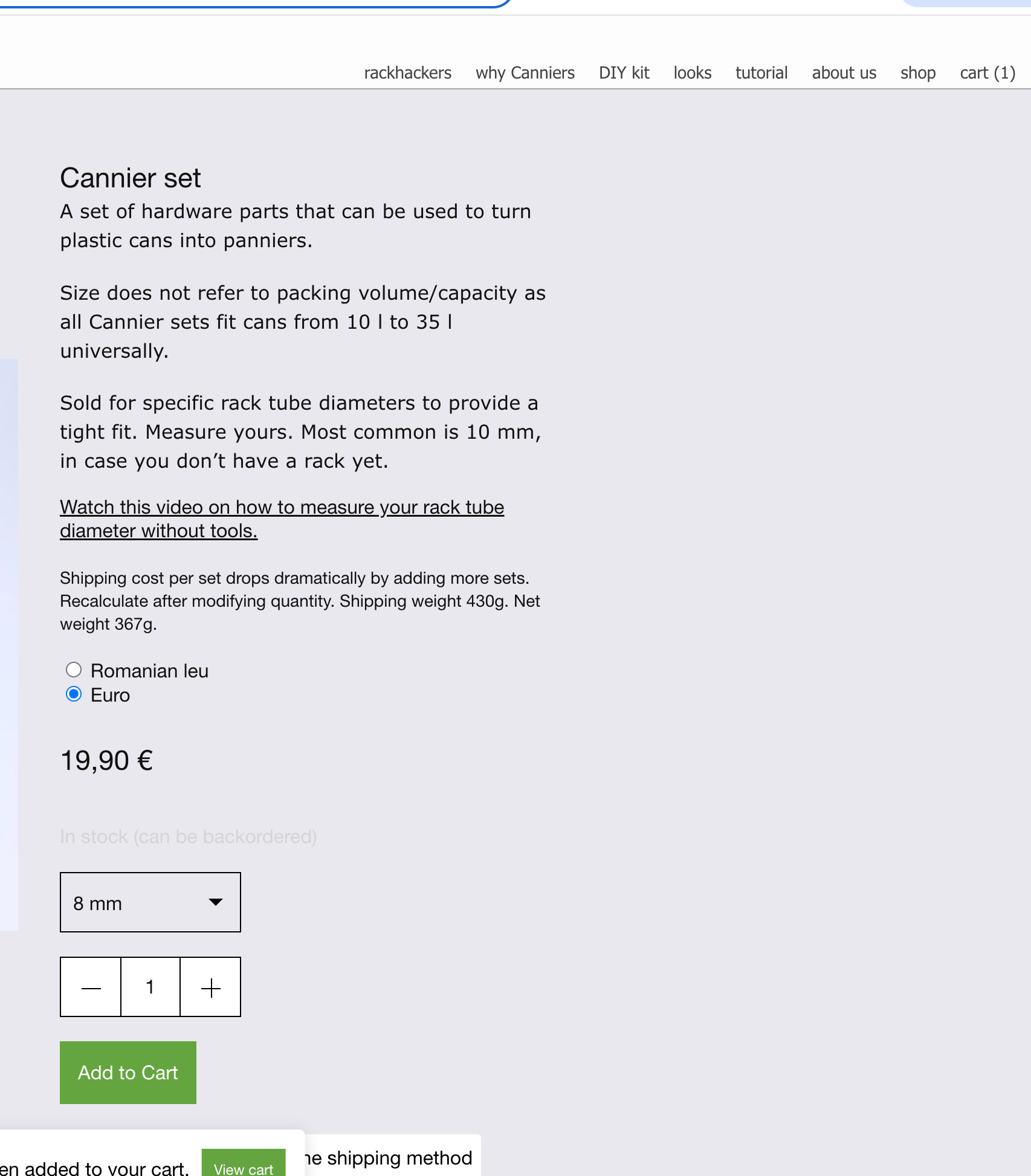The width and height of the screenshot is (1031, 1176).
Task: Select Euro currency
Action: pos(73,694)
